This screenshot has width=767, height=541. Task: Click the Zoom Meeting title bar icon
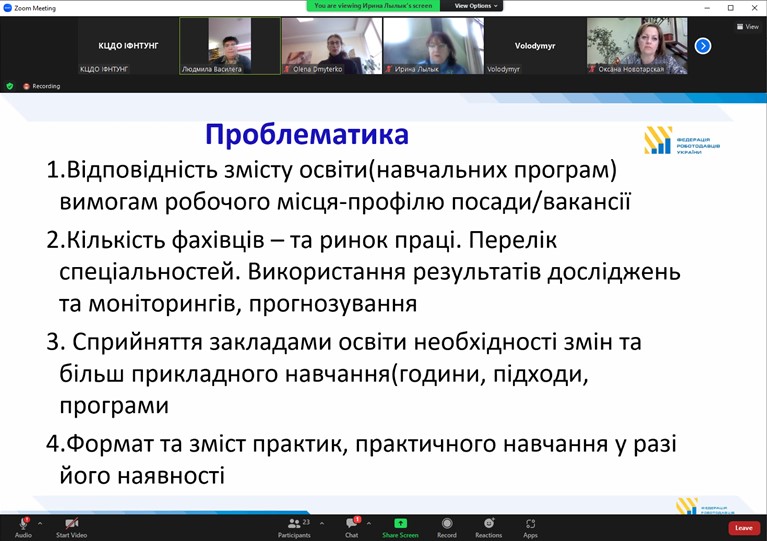(7, 8)
